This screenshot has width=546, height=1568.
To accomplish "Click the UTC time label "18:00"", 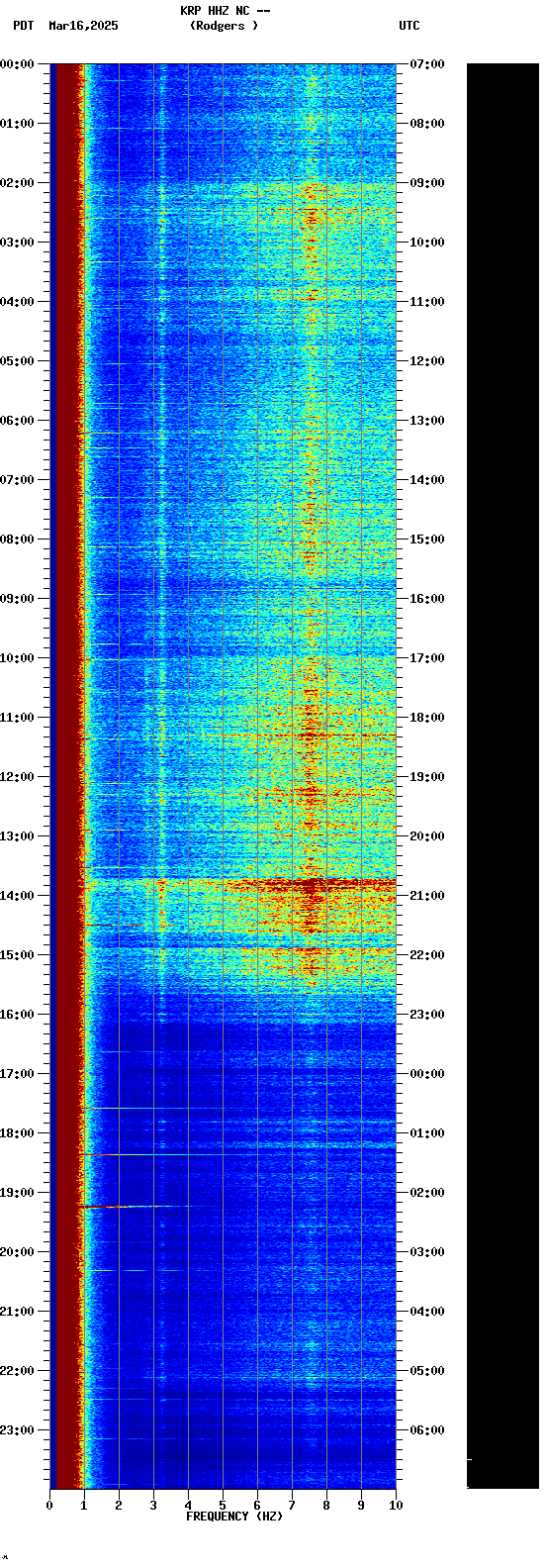I will click(427, 718).
